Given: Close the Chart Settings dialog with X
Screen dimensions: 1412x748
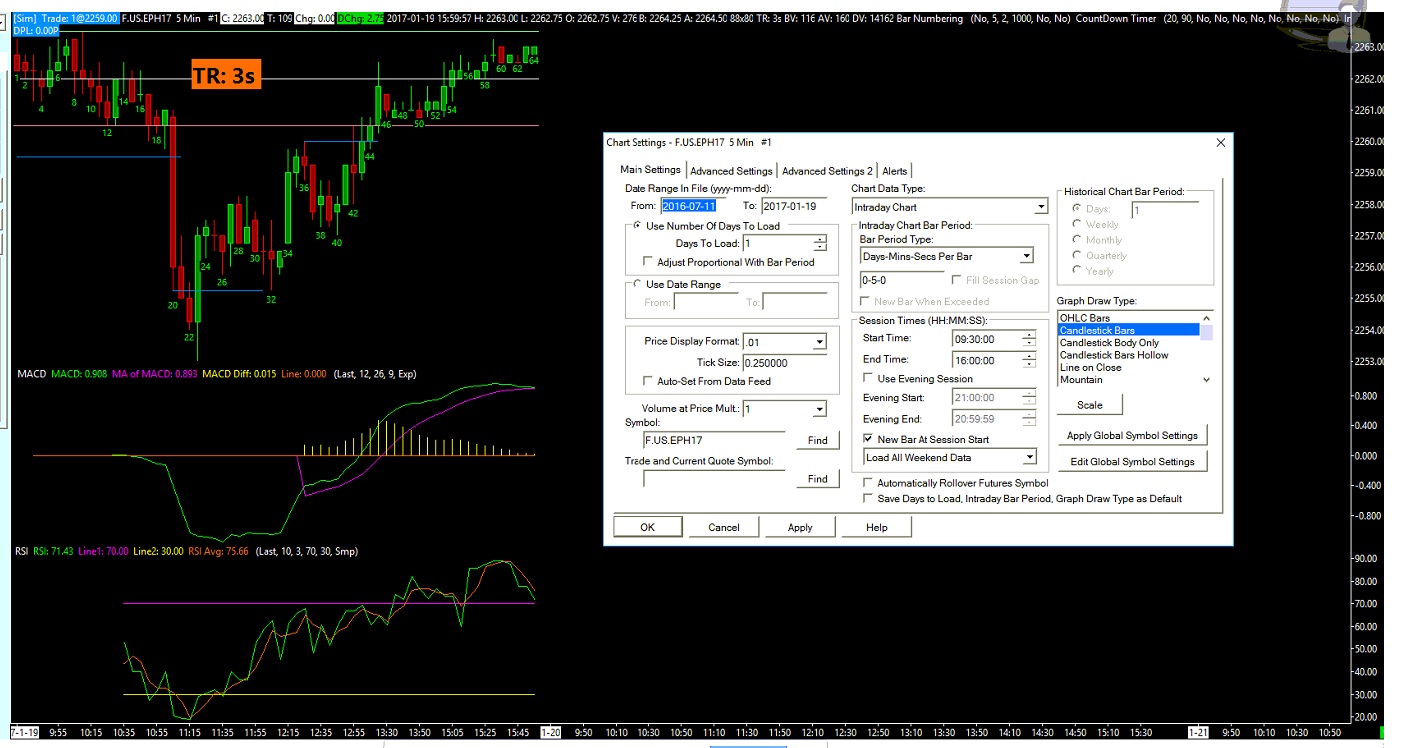Looking at the screenshot, I should (1220, 143).
